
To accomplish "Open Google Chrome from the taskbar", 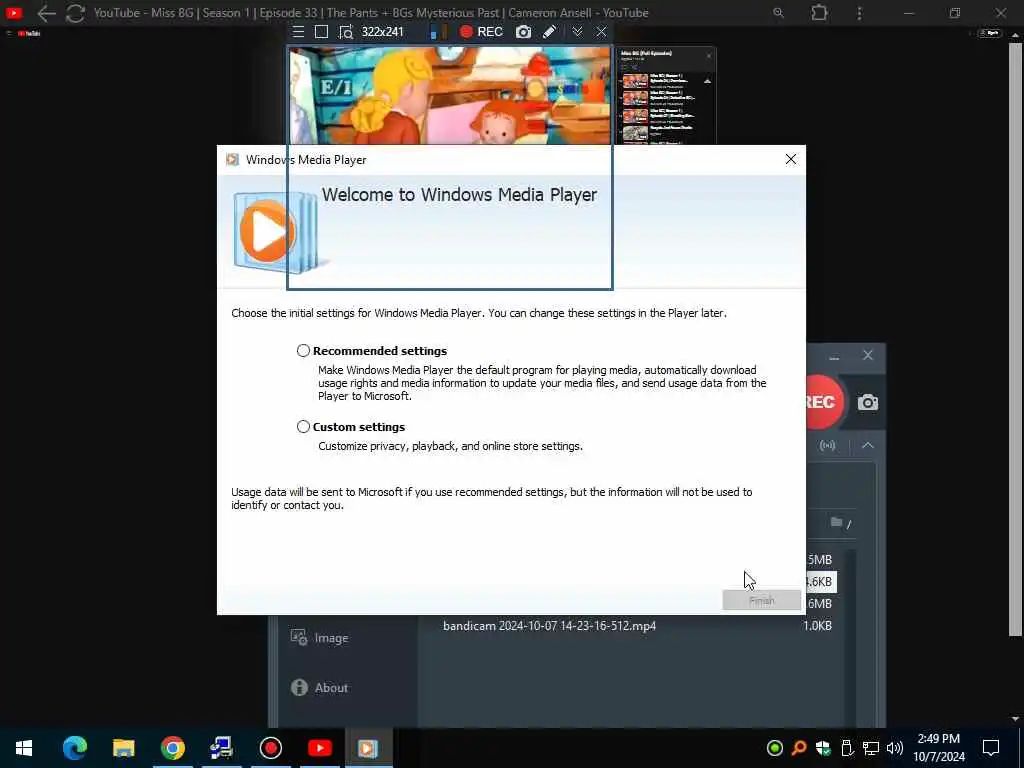I will pyautogui.click(x=172, y=748).
